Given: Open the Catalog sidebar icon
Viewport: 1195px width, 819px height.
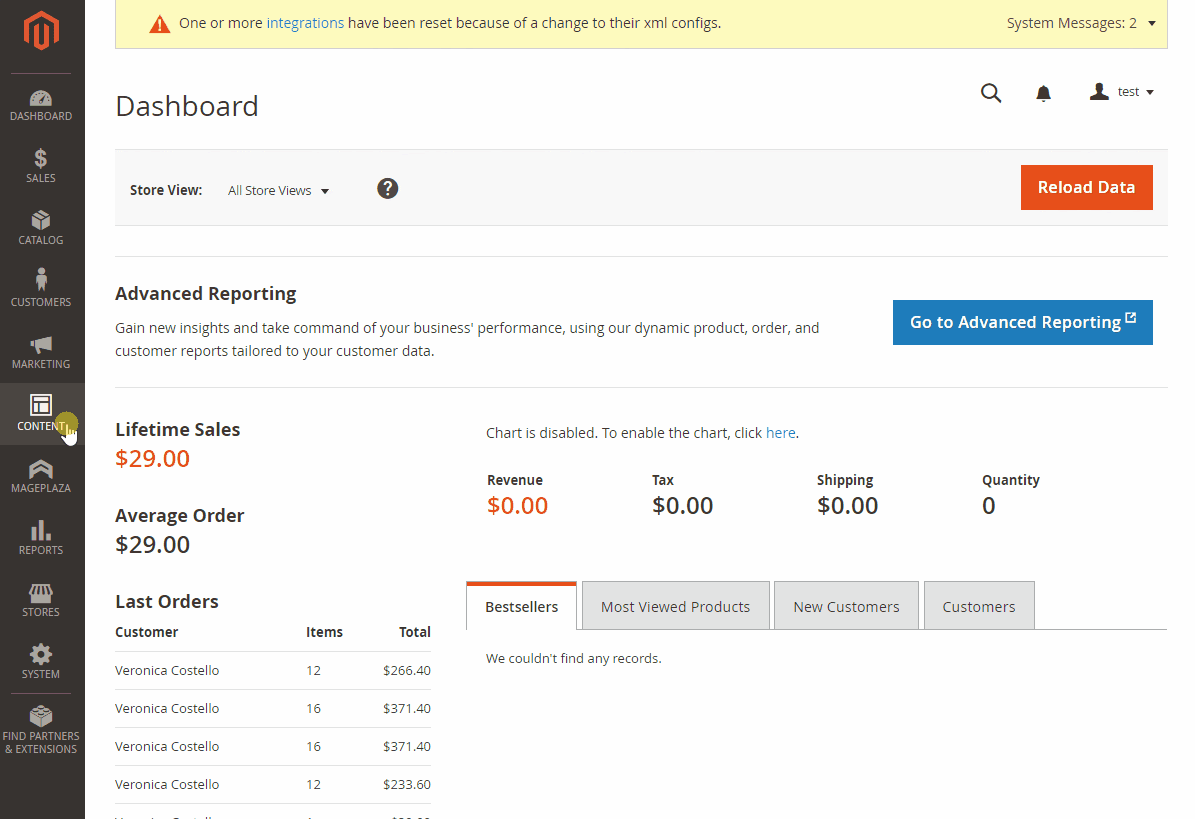Looking at the screenshot, I should (x=41, y=221).
